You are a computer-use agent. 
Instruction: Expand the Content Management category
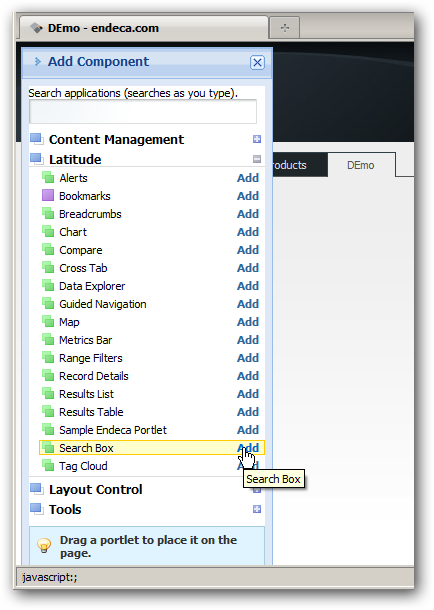coord(257,139)
